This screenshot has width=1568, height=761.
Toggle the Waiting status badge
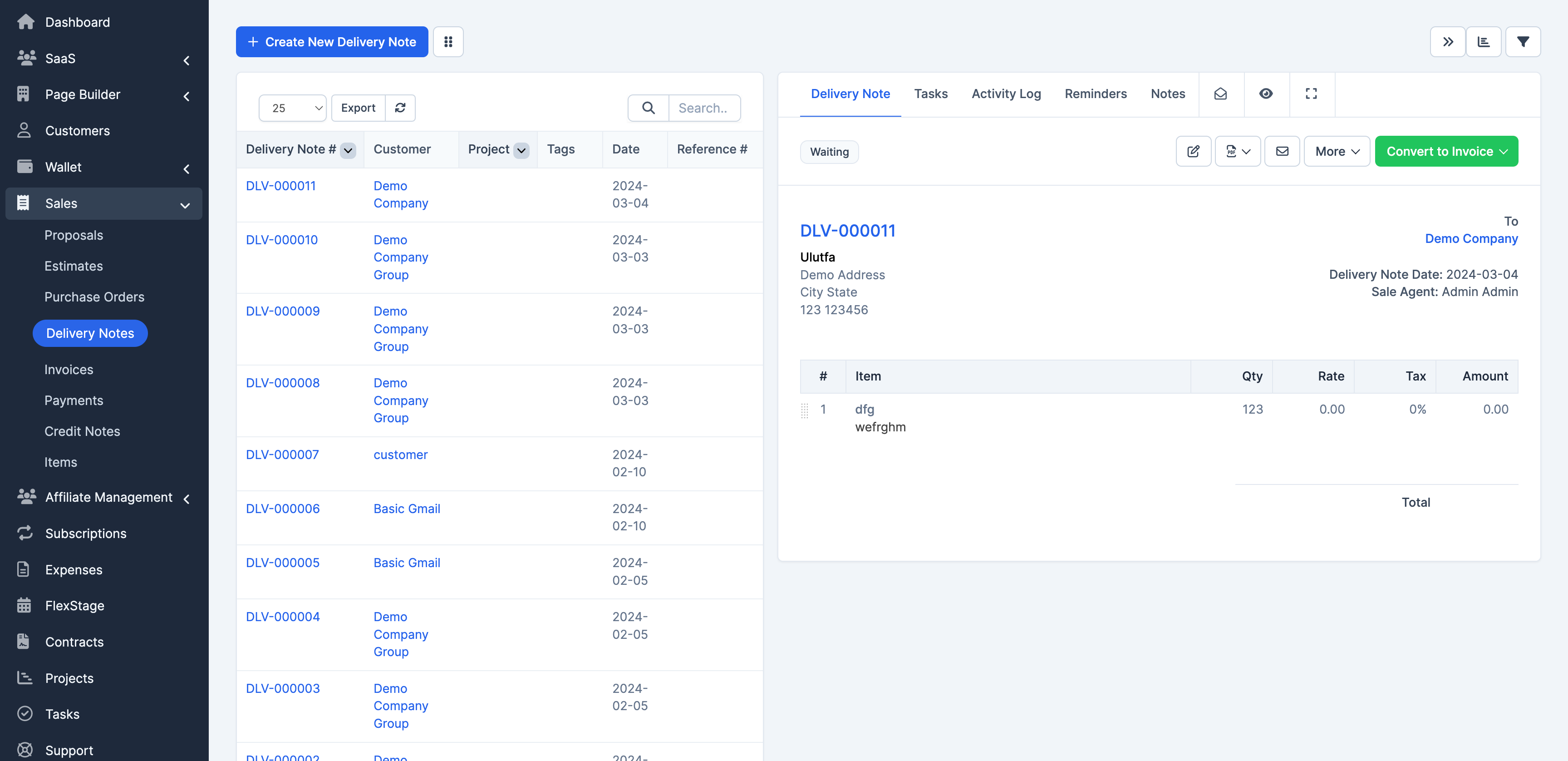pyautogui.click(x=829, y=152)
